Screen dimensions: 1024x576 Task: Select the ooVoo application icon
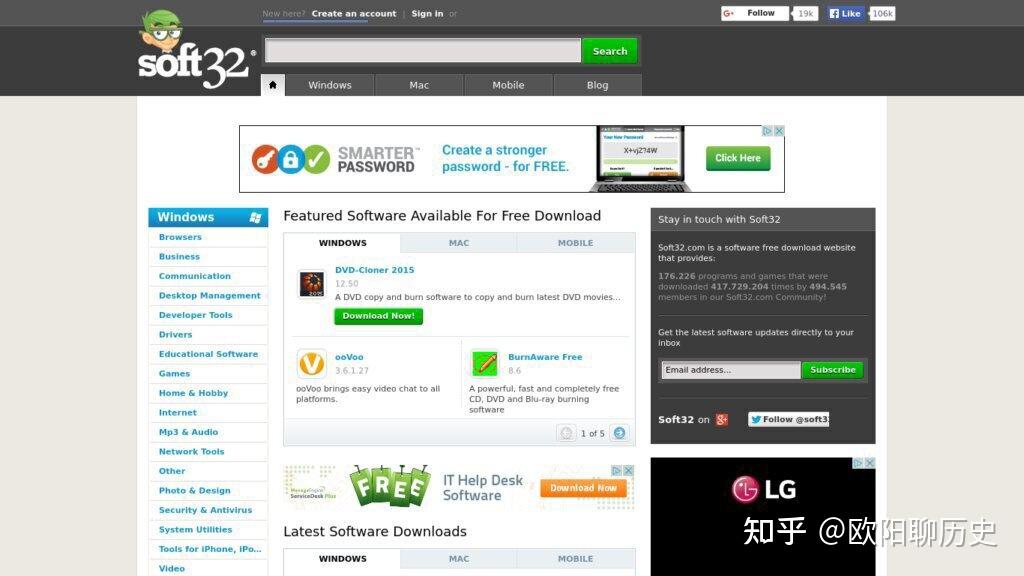point(311,364)
